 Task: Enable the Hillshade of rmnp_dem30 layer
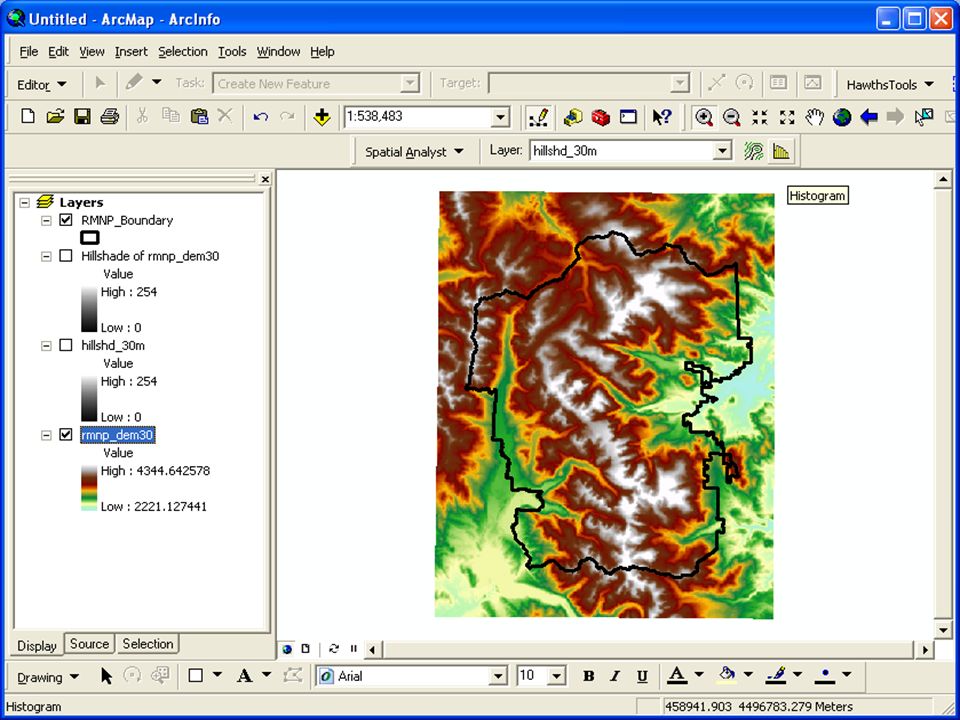pos(66,256)
